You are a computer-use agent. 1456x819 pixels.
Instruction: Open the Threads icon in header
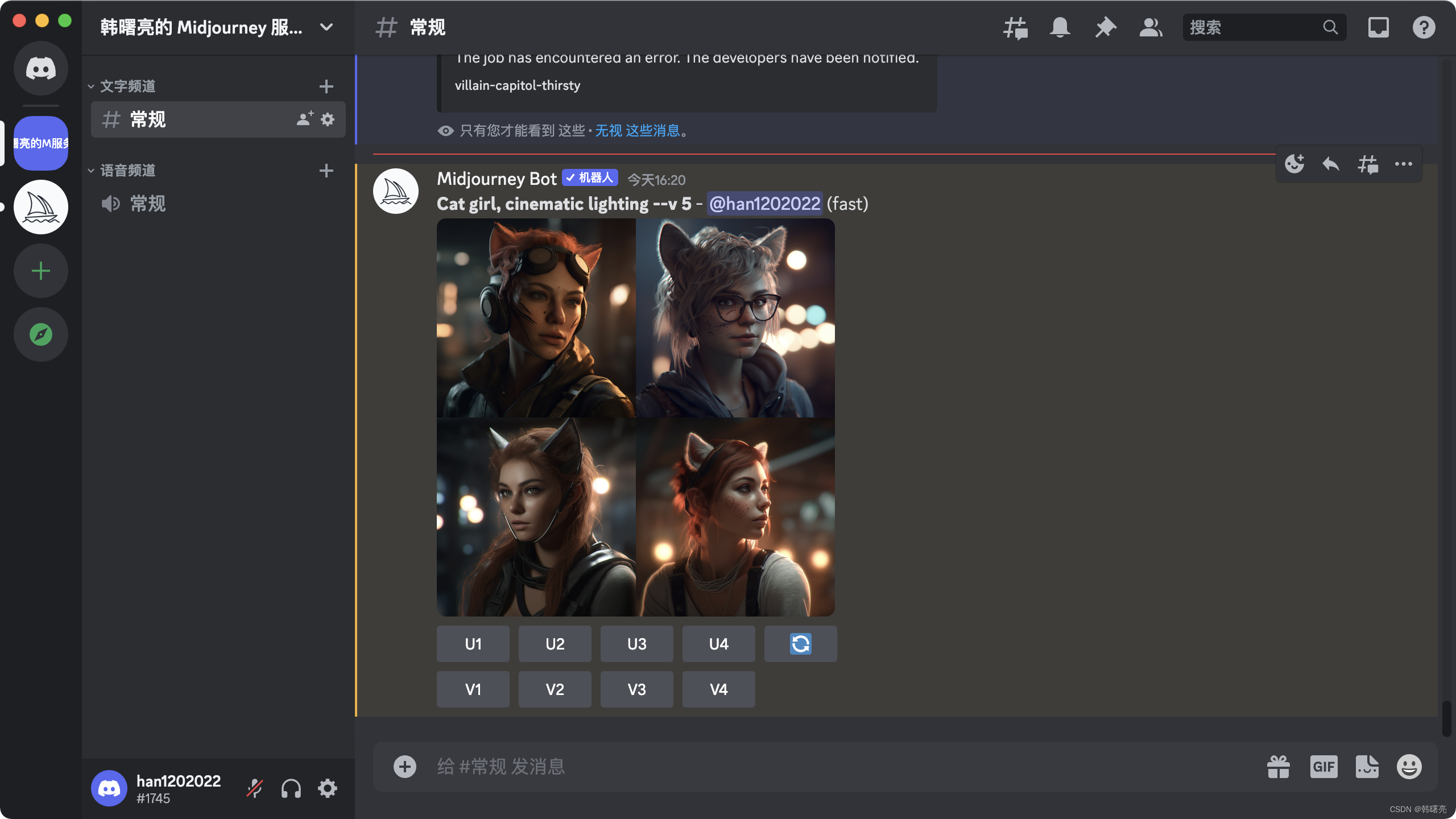(1015, 27)
